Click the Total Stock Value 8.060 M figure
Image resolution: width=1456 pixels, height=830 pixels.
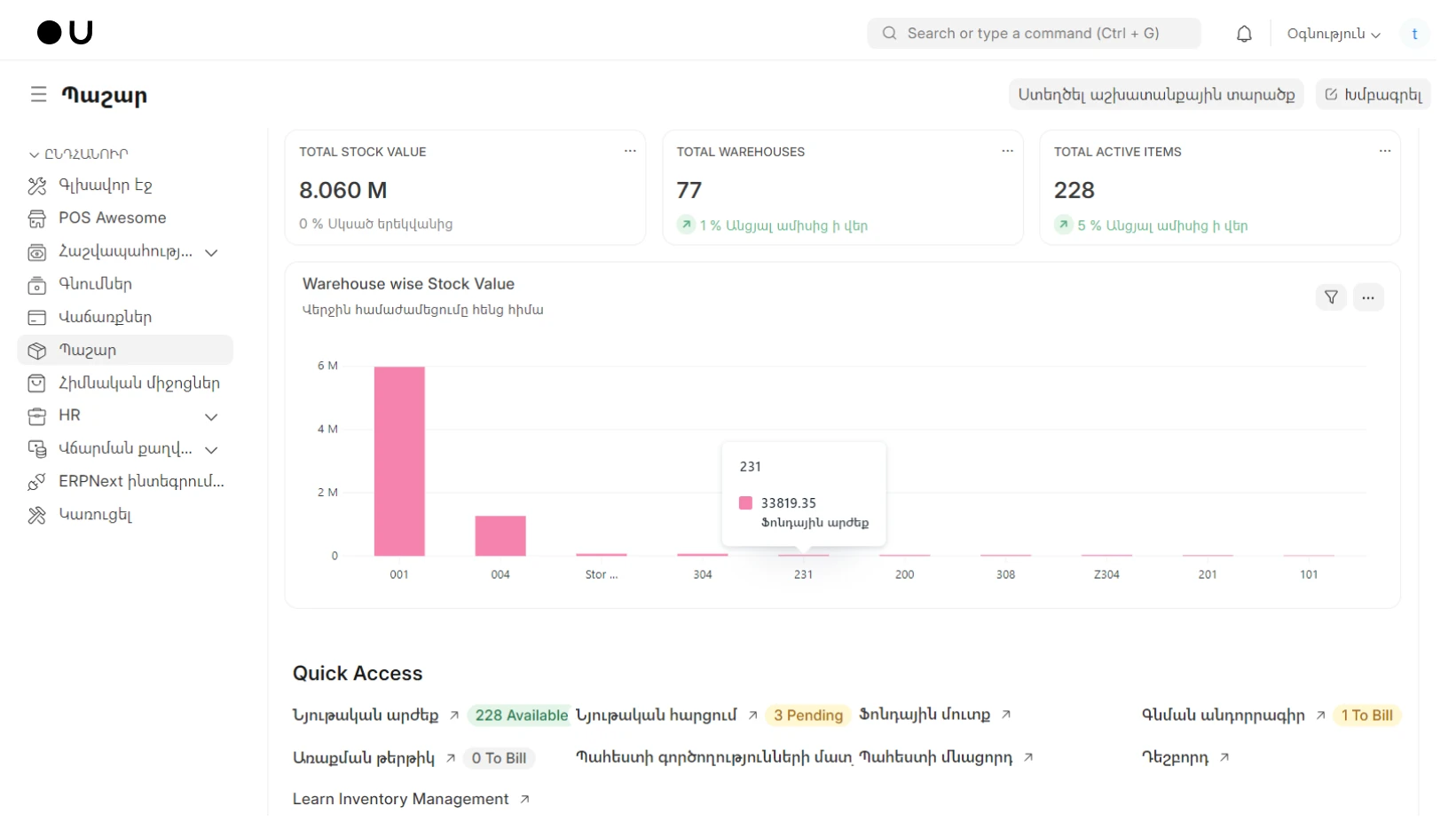(343, 190)
